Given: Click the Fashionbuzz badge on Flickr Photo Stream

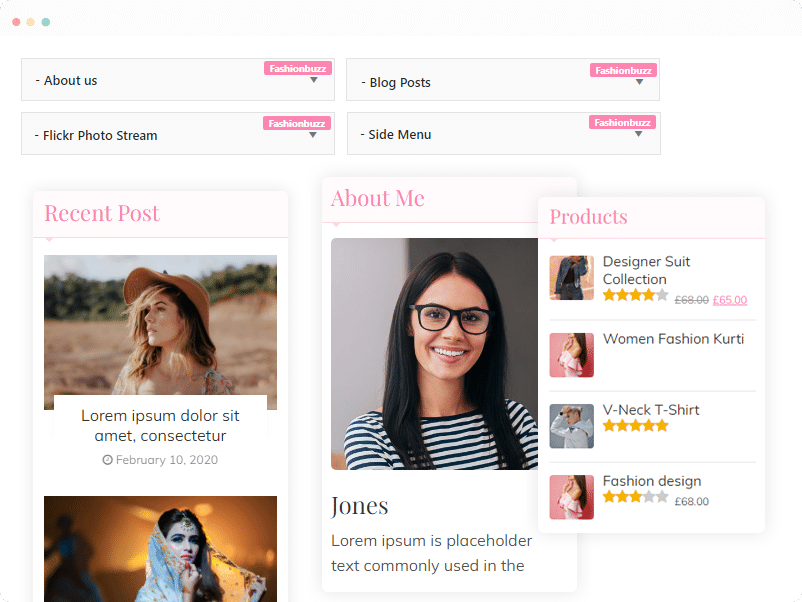Looking at the screenshot, I should 297,123.
